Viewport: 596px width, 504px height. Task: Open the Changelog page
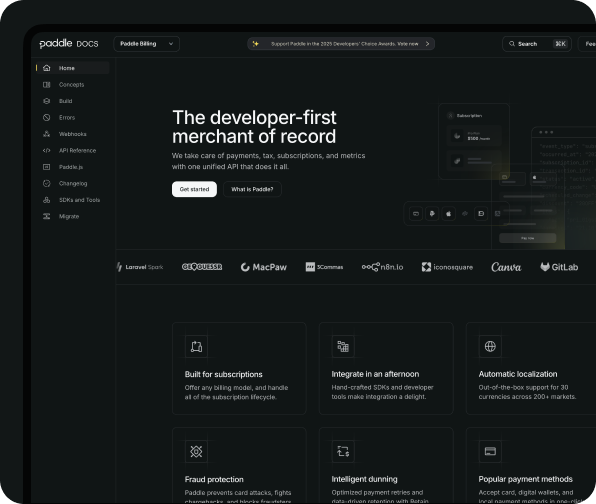click(x=73, y=183)
